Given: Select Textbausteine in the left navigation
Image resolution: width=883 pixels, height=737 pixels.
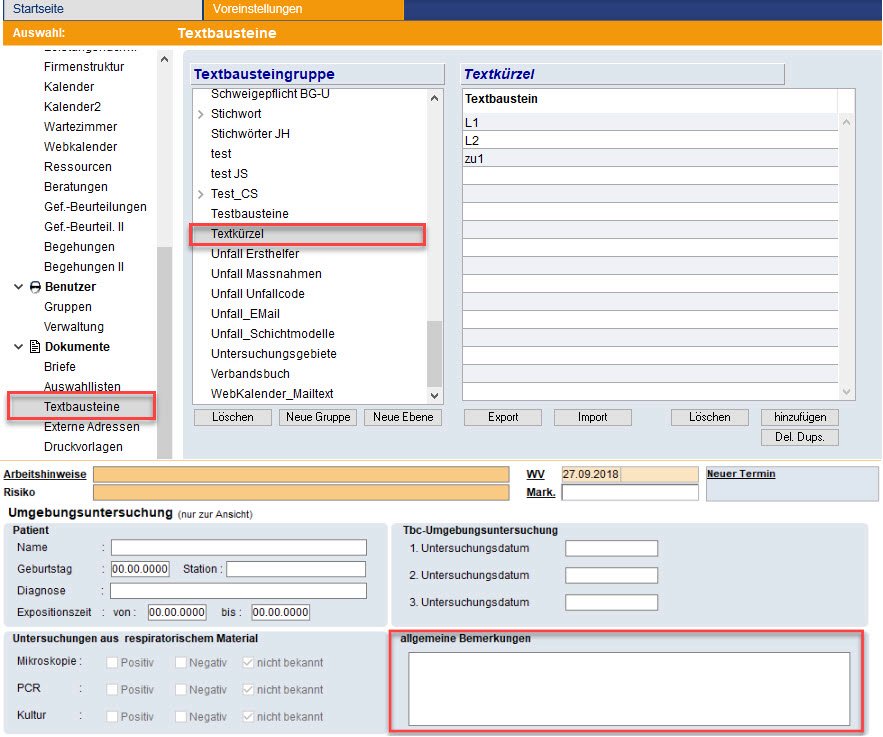Looking at the screenshot, I should [x=82, y=407].
